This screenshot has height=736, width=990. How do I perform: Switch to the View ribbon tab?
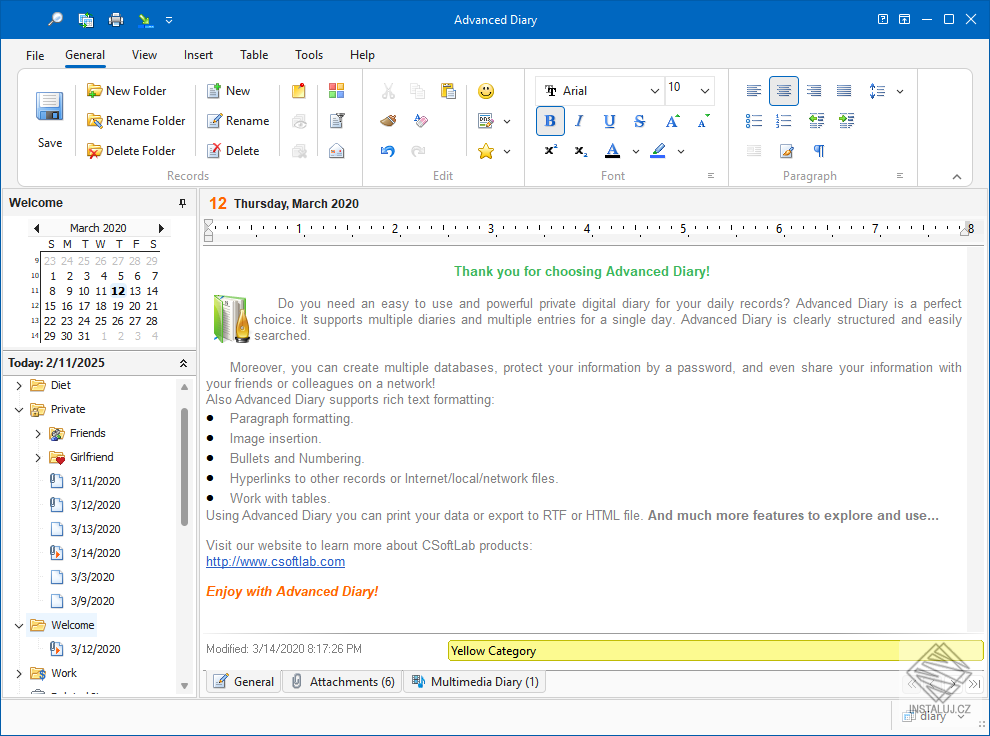coord(144,55)
